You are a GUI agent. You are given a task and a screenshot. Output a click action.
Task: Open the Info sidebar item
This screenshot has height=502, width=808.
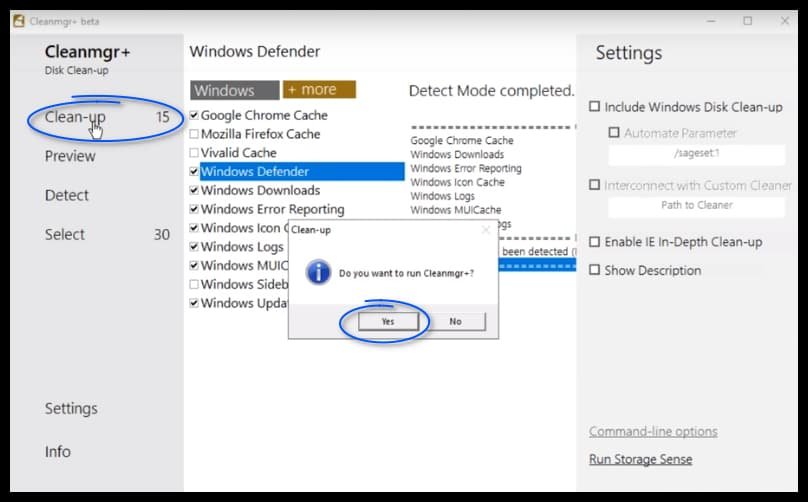(x=58, y=451)
